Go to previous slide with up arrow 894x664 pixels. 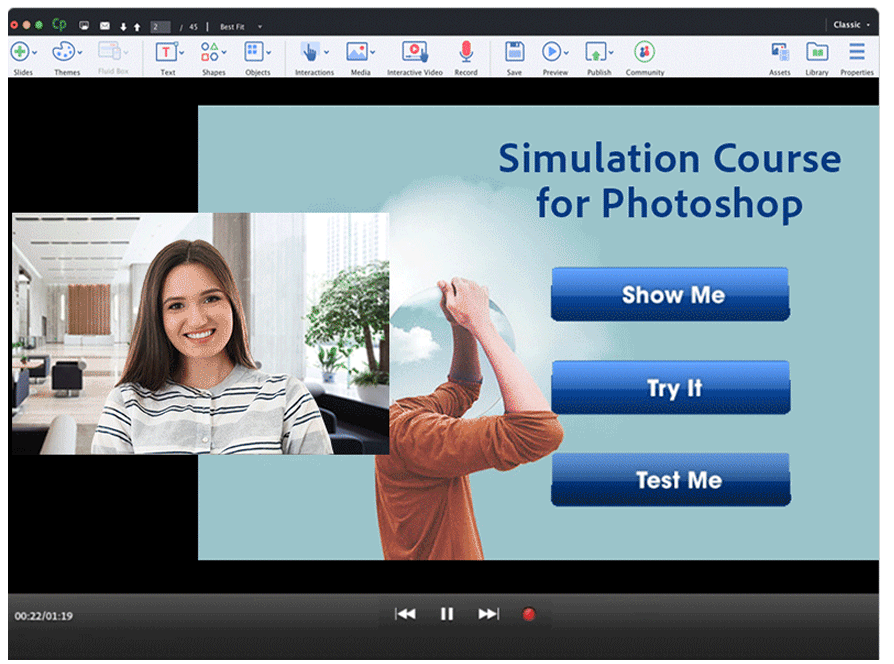point(137,27)
